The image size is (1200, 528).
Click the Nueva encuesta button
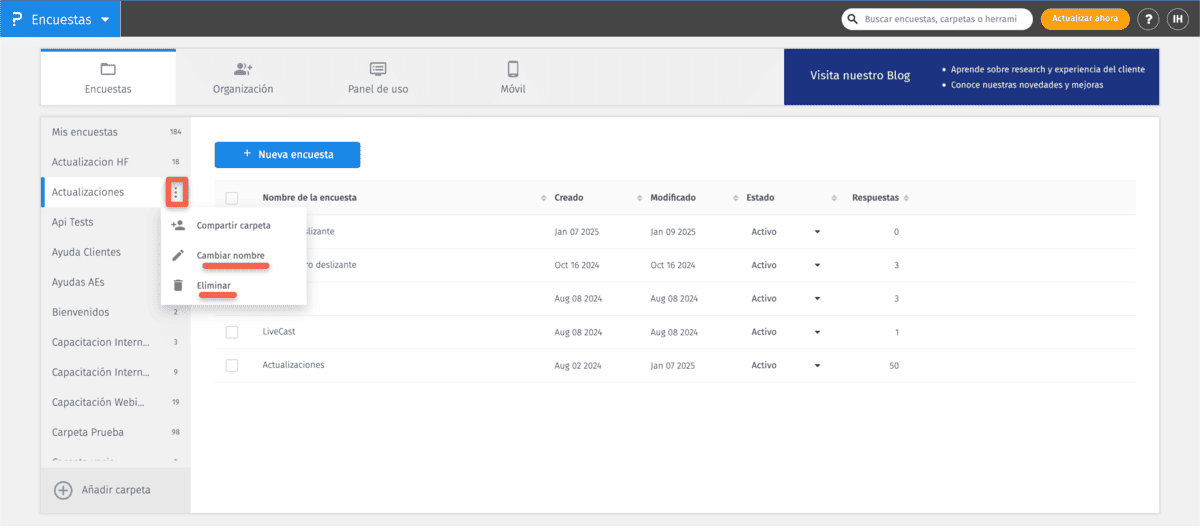click(x=287, y=155)
